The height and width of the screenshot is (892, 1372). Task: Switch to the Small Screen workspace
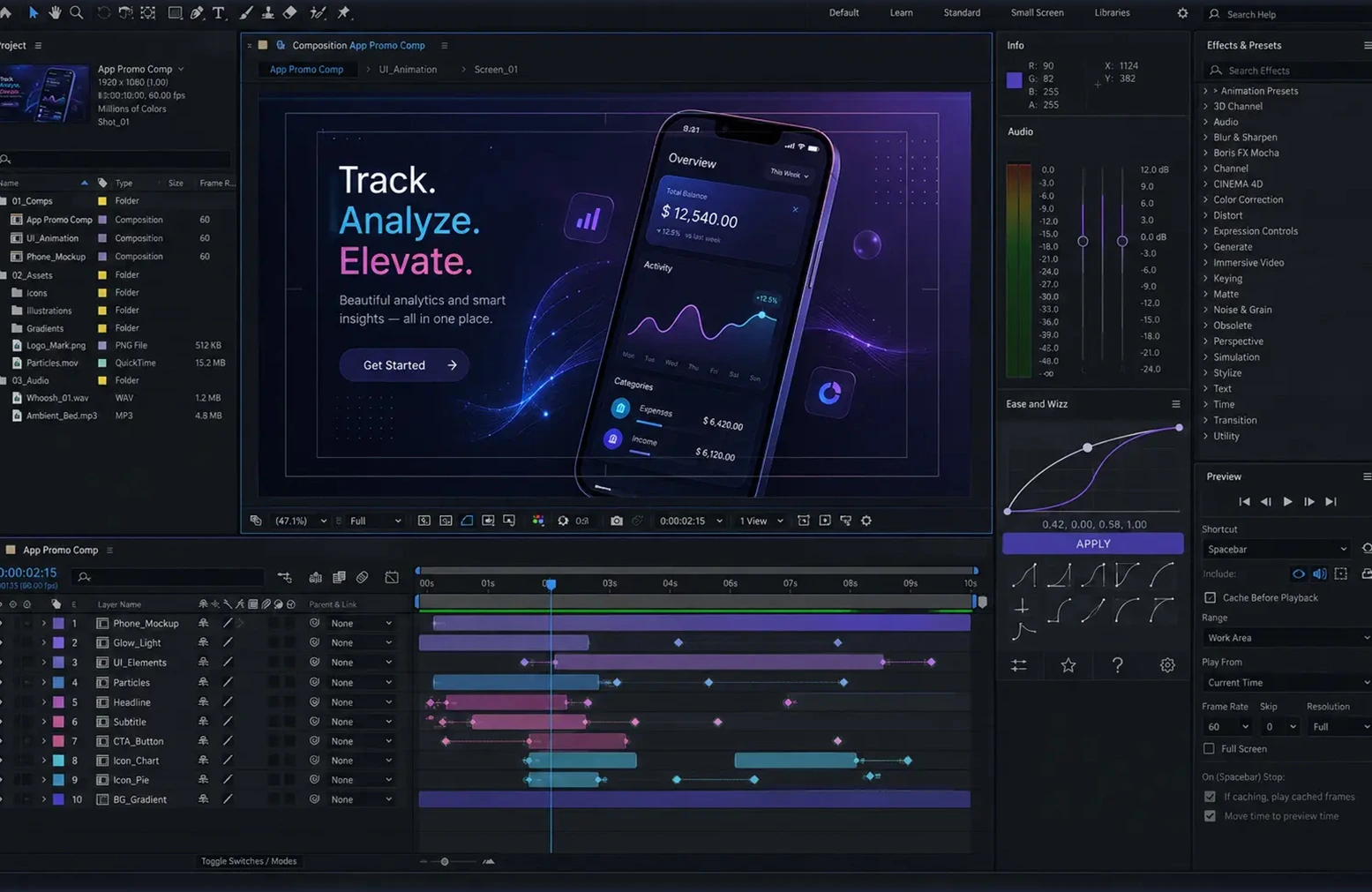click(x=1037, y=12)
